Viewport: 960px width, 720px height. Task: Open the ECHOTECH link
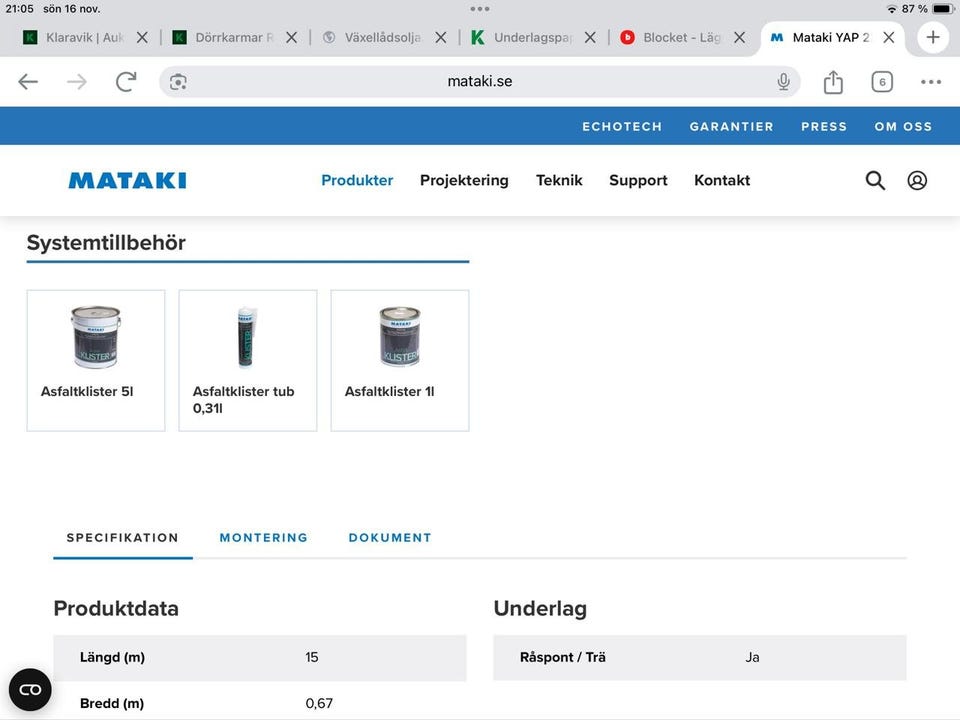click(x=622, y=126)
